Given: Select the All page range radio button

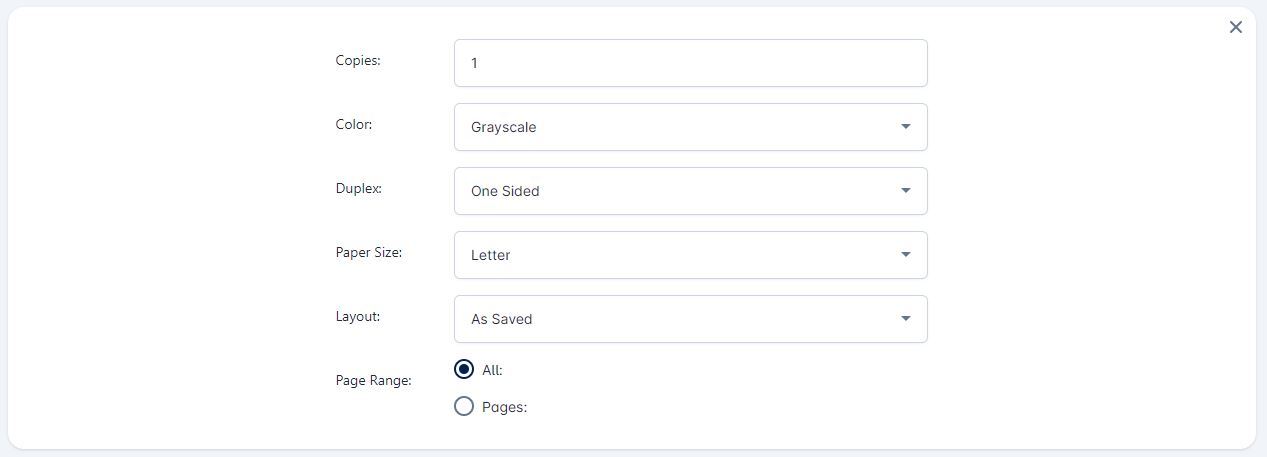Looking at the screenshot, I should click(x=464, y=369).
